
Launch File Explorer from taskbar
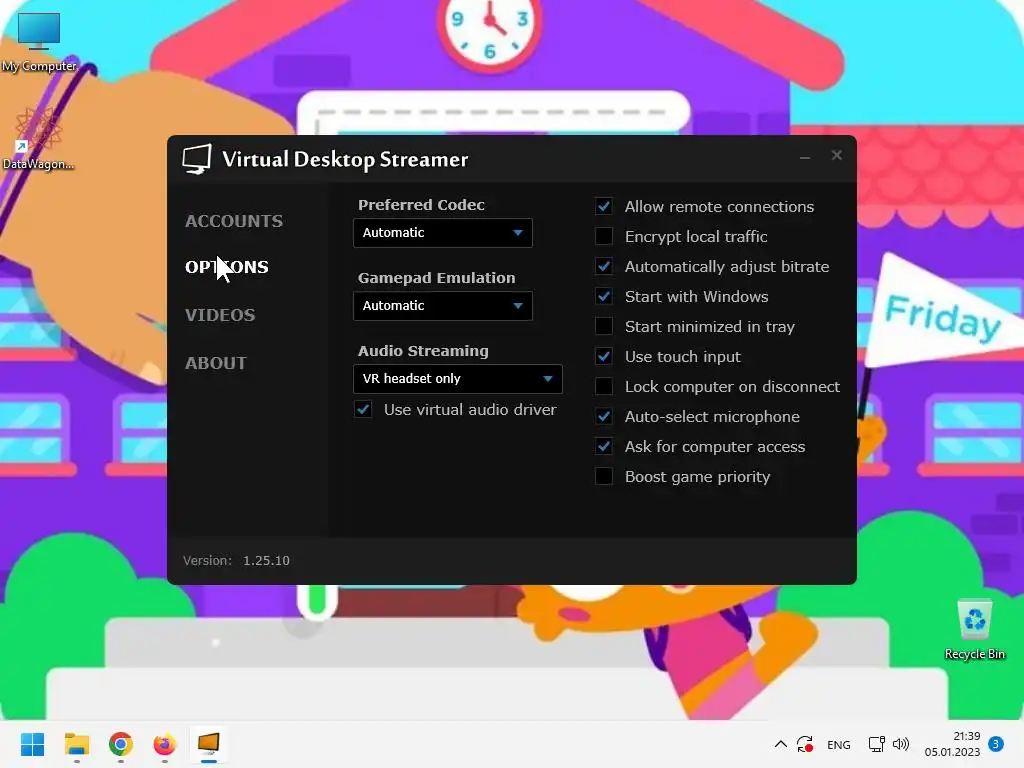coord(77,744)
